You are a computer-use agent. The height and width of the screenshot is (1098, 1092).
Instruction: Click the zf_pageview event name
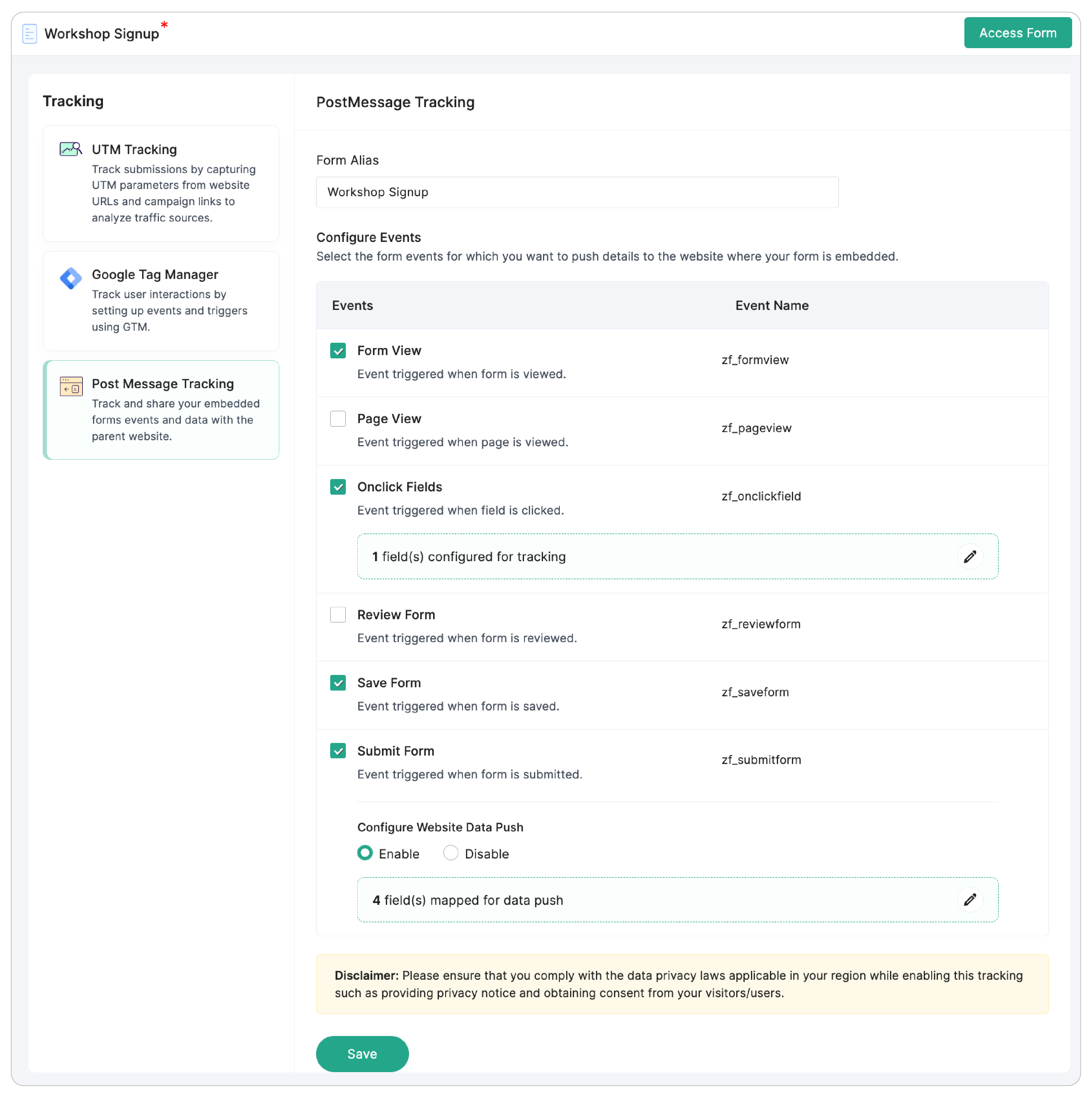pos(757,428)
